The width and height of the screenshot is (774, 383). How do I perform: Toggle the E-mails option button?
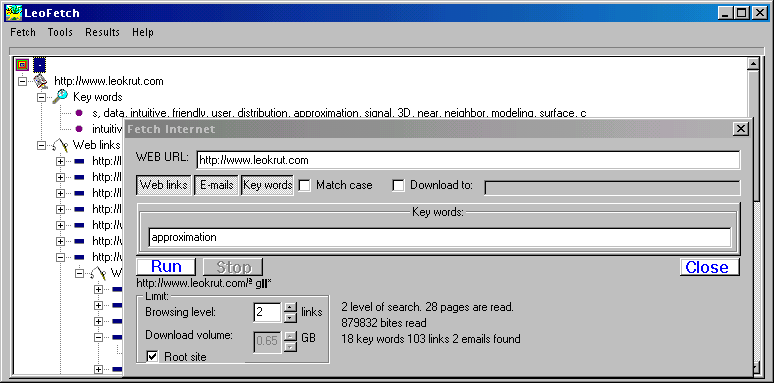pos(217,185)
